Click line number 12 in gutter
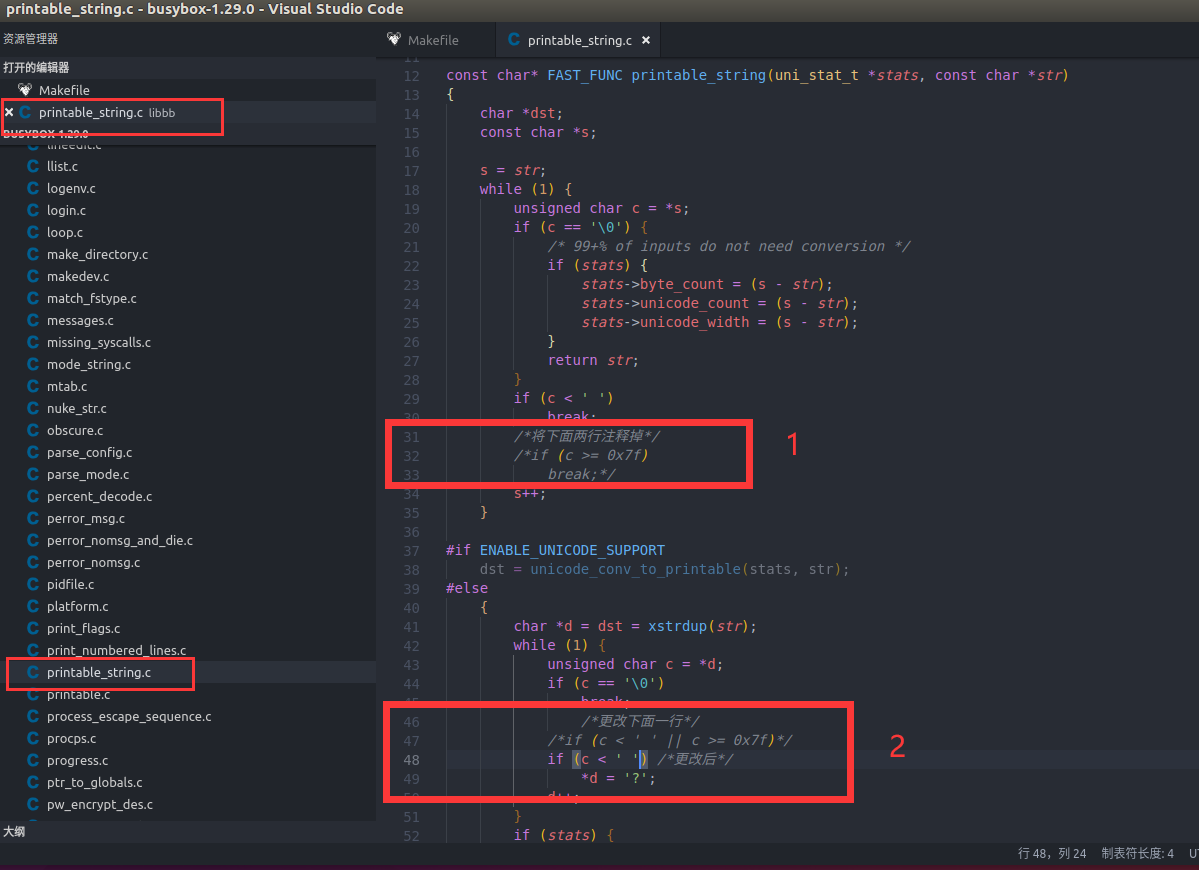 coord(411,76)
